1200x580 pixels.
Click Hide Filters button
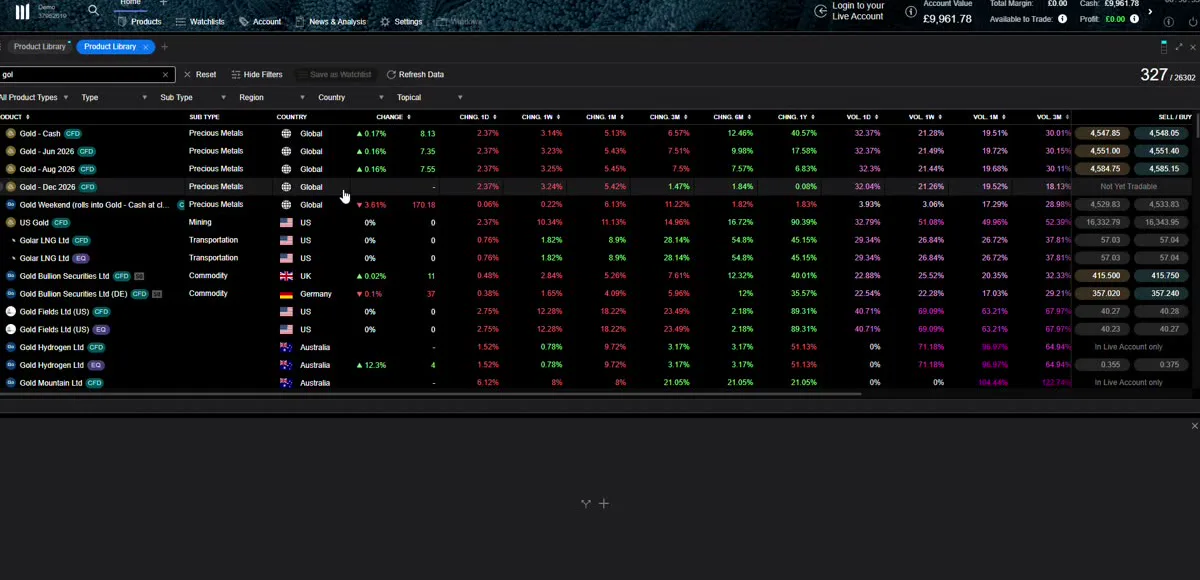click(256, 74)
